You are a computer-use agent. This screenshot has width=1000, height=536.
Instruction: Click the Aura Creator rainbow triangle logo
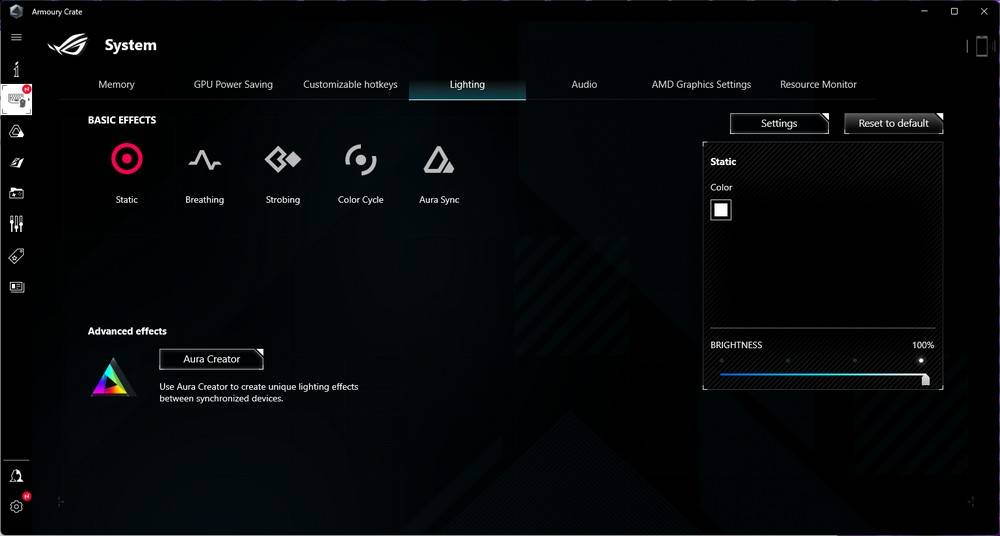pos(113,377)
